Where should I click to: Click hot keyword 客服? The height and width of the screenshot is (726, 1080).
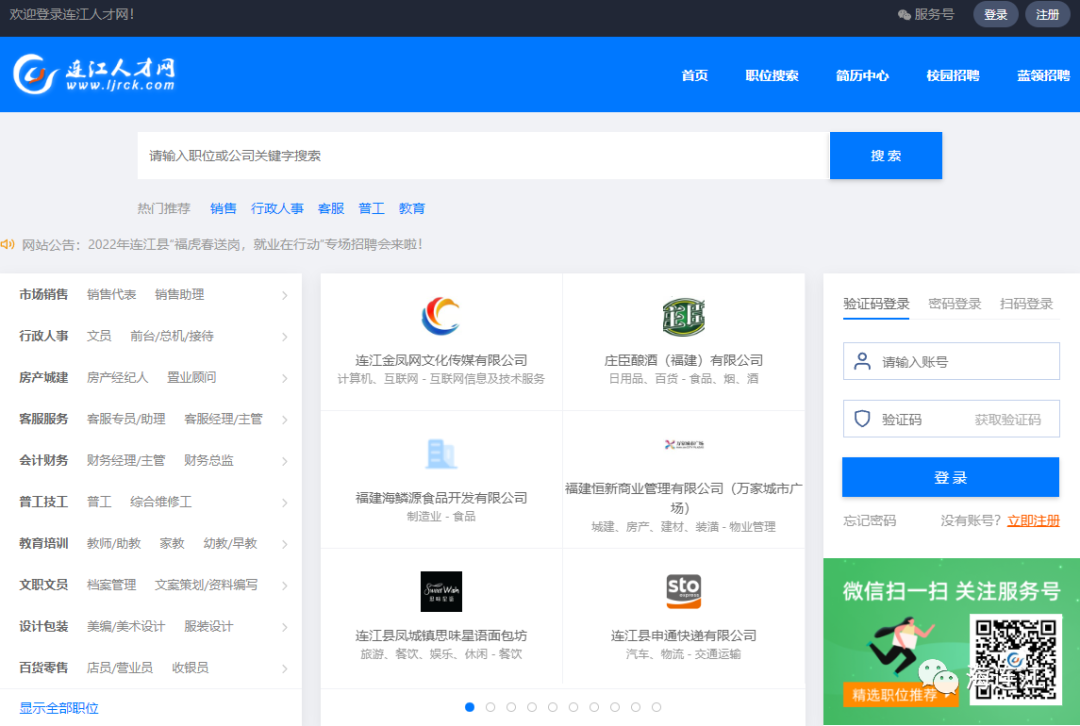[x=331, y=208]
